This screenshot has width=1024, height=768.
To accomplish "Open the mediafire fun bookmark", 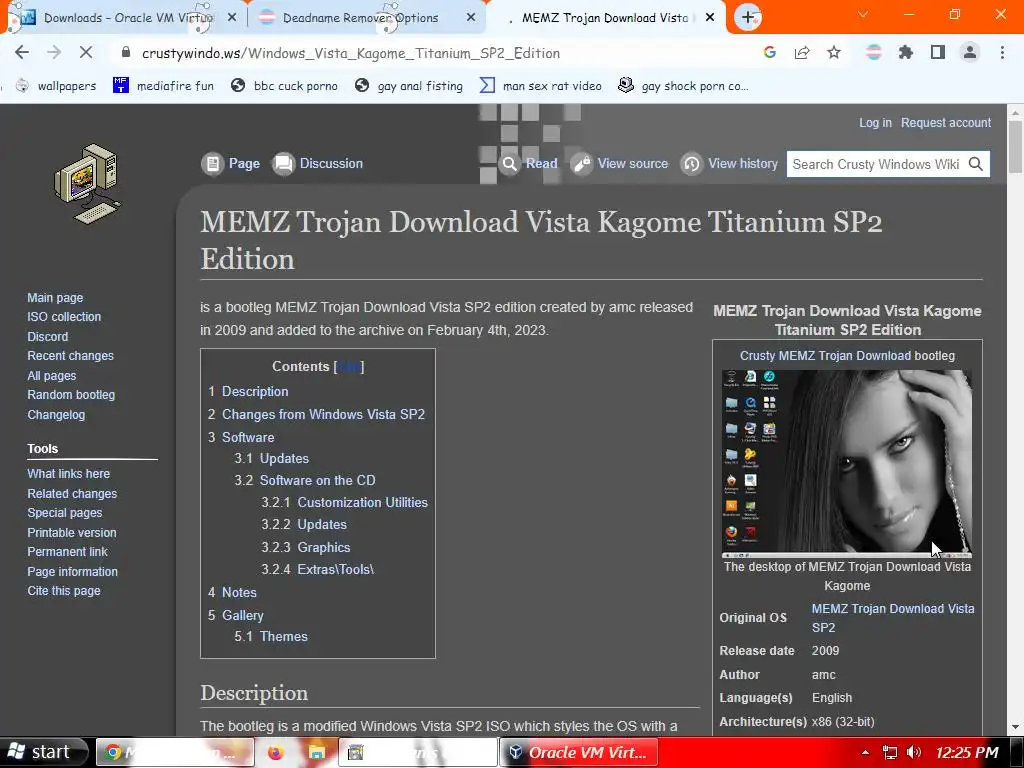I will coord(163,86).
